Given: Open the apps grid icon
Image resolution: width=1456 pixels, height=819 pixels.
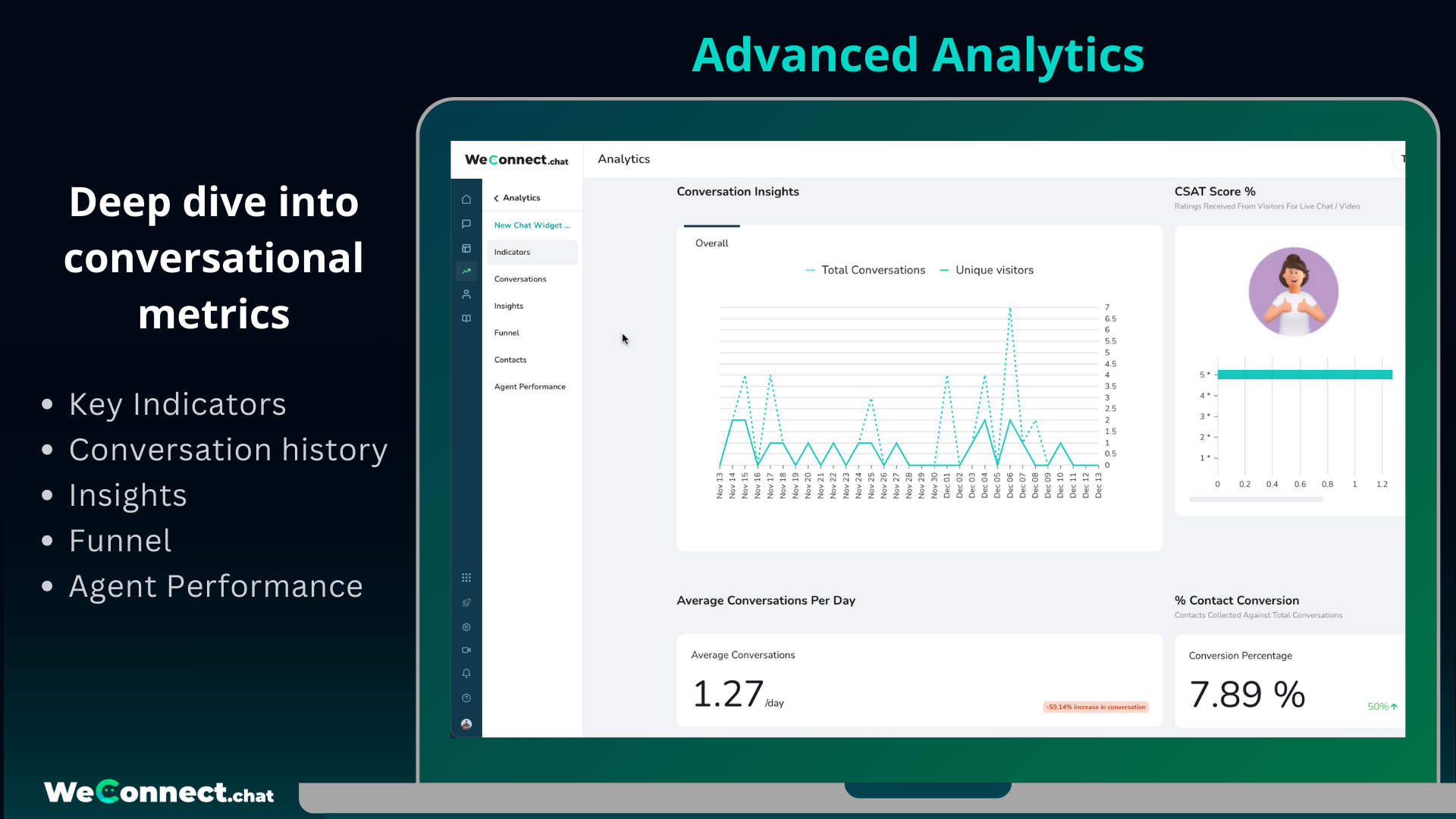Looking at the screenshot, I should point(466,578).
